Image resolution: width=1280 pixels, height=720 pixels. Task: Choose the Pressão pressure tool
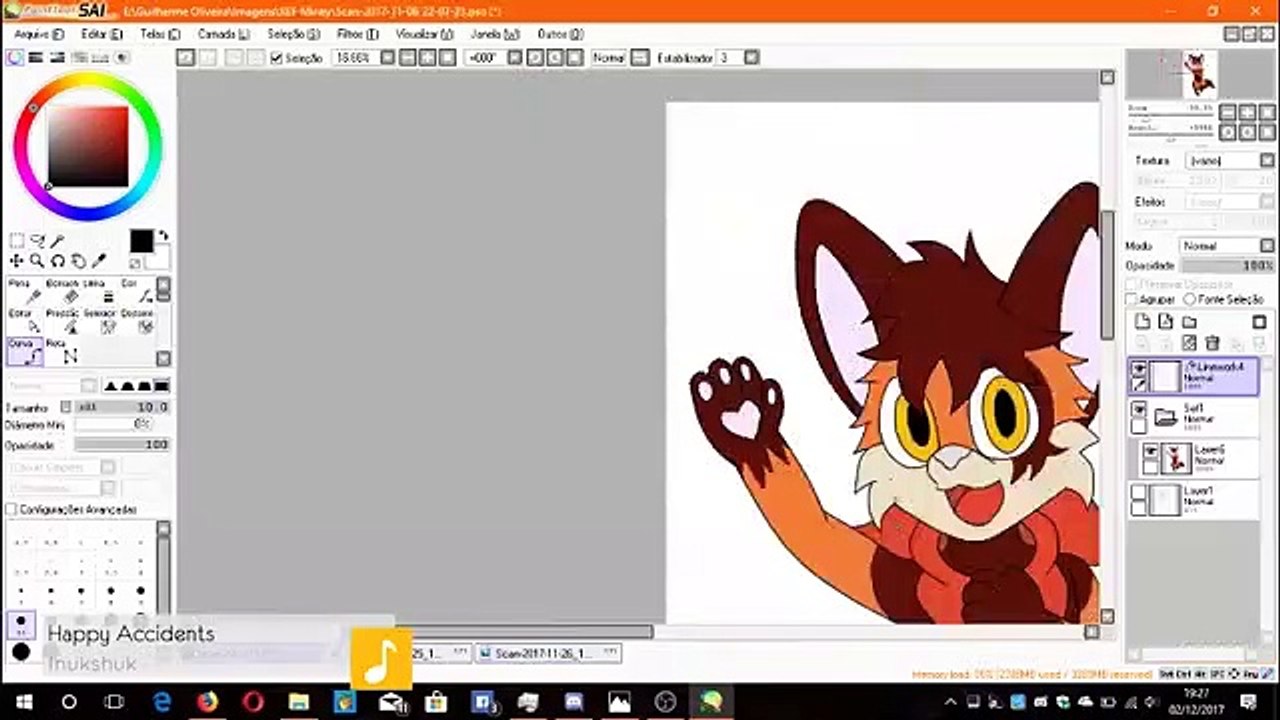63,320
